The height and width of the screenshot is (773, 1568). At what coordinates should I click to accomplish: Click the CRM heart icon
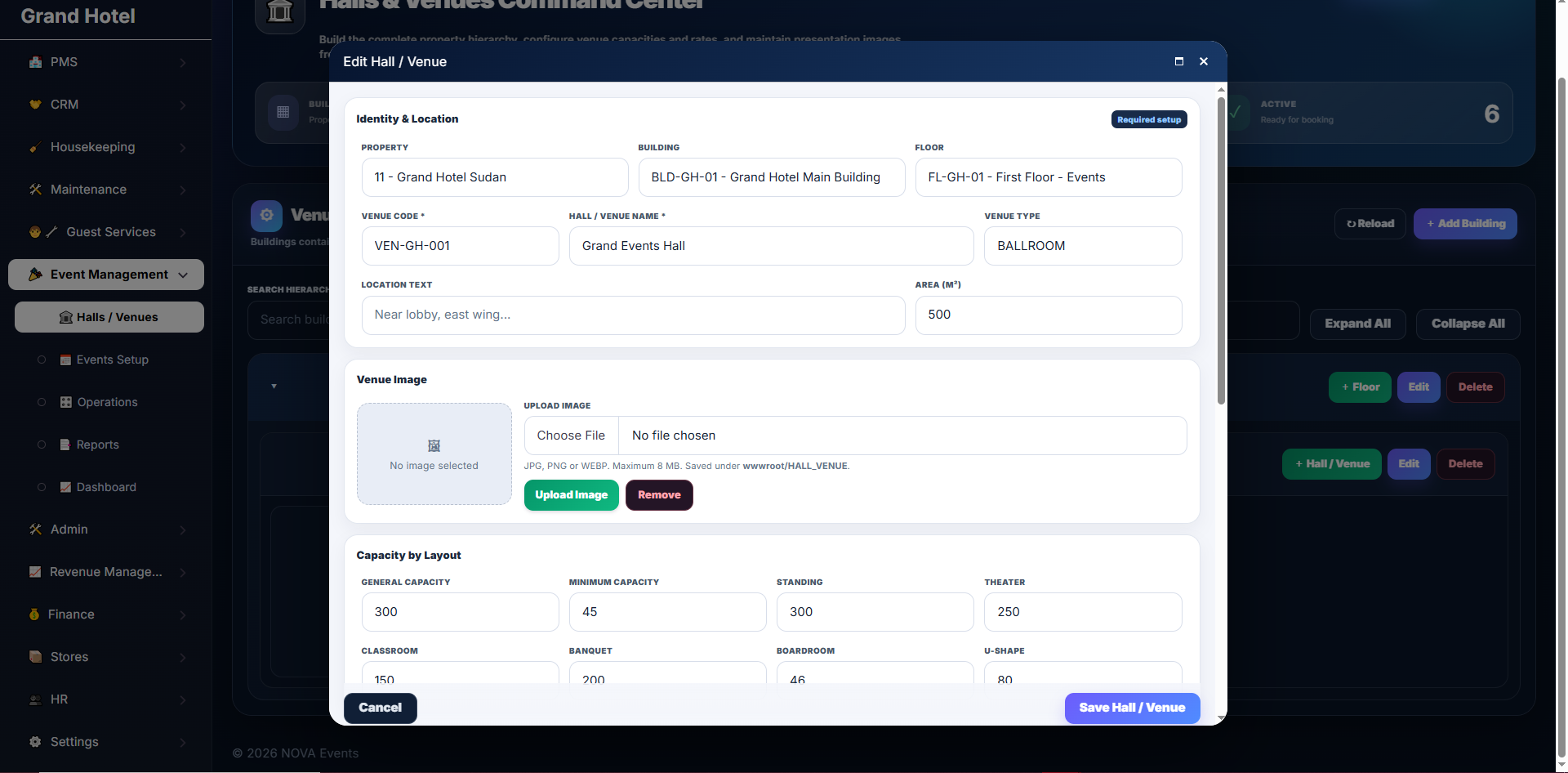tap(35, 105)
